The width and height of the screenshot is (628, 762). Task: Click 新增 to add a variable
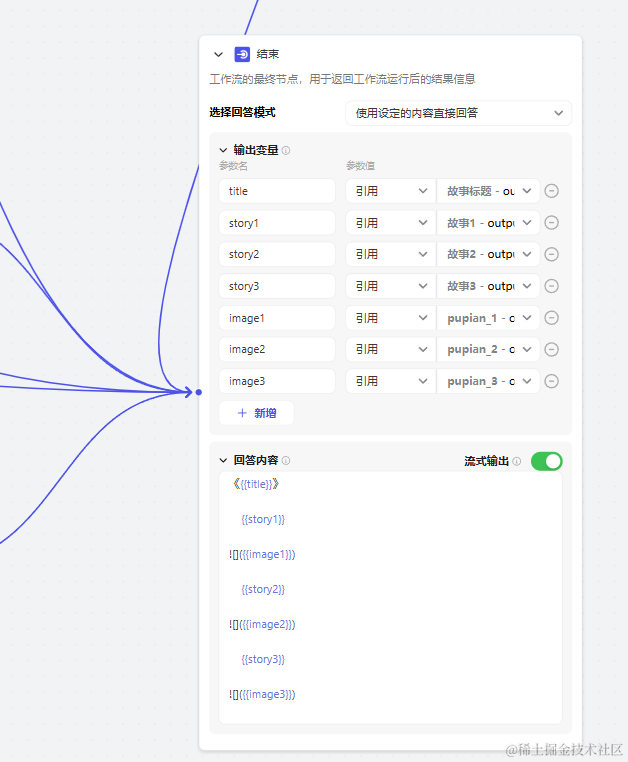click(256, 413)
